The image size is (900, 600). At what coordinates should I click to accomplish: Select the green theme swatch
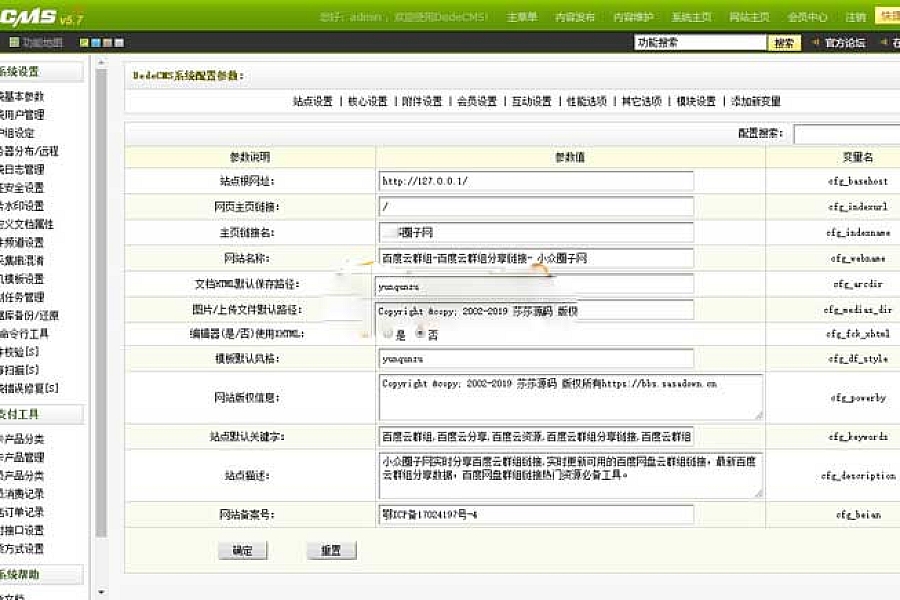point(84,42)
